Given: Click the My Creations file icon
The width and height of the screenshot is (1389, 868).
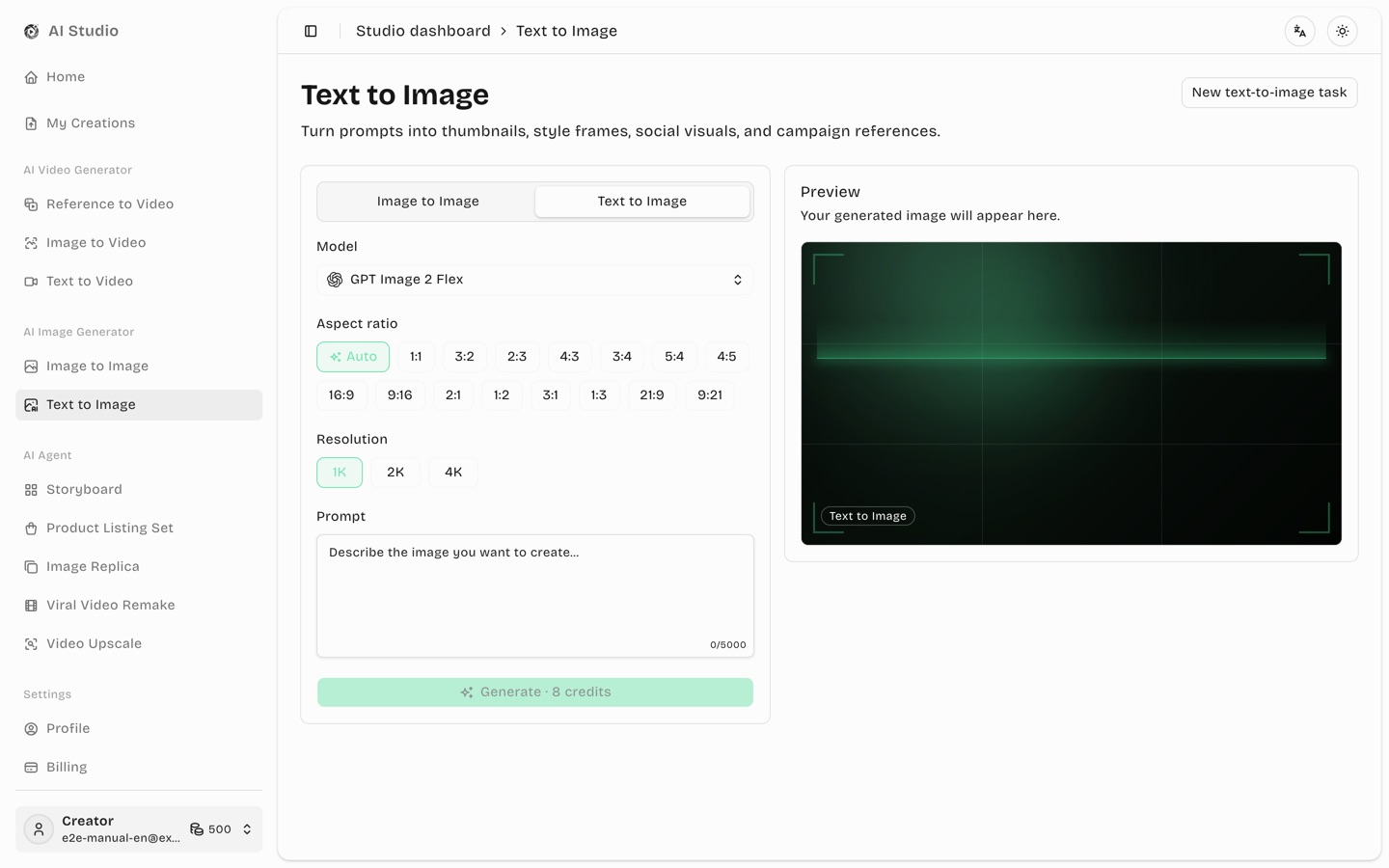Looking at the screenshot, I should tap(31, 123).
